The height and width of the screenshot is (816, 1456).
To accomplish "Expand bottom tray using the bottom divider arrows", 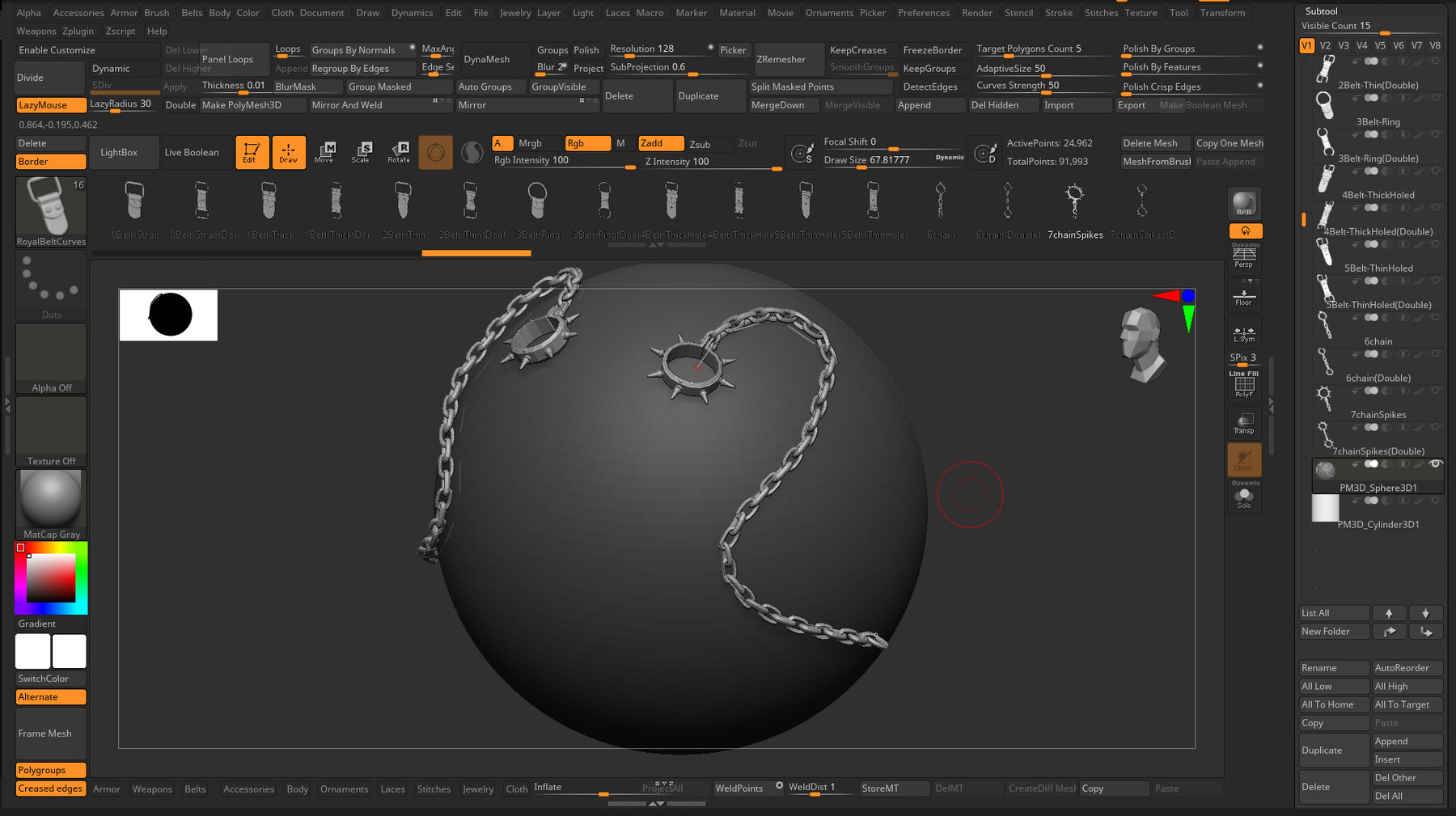I will pyautogui.click(x=657, y=804).
